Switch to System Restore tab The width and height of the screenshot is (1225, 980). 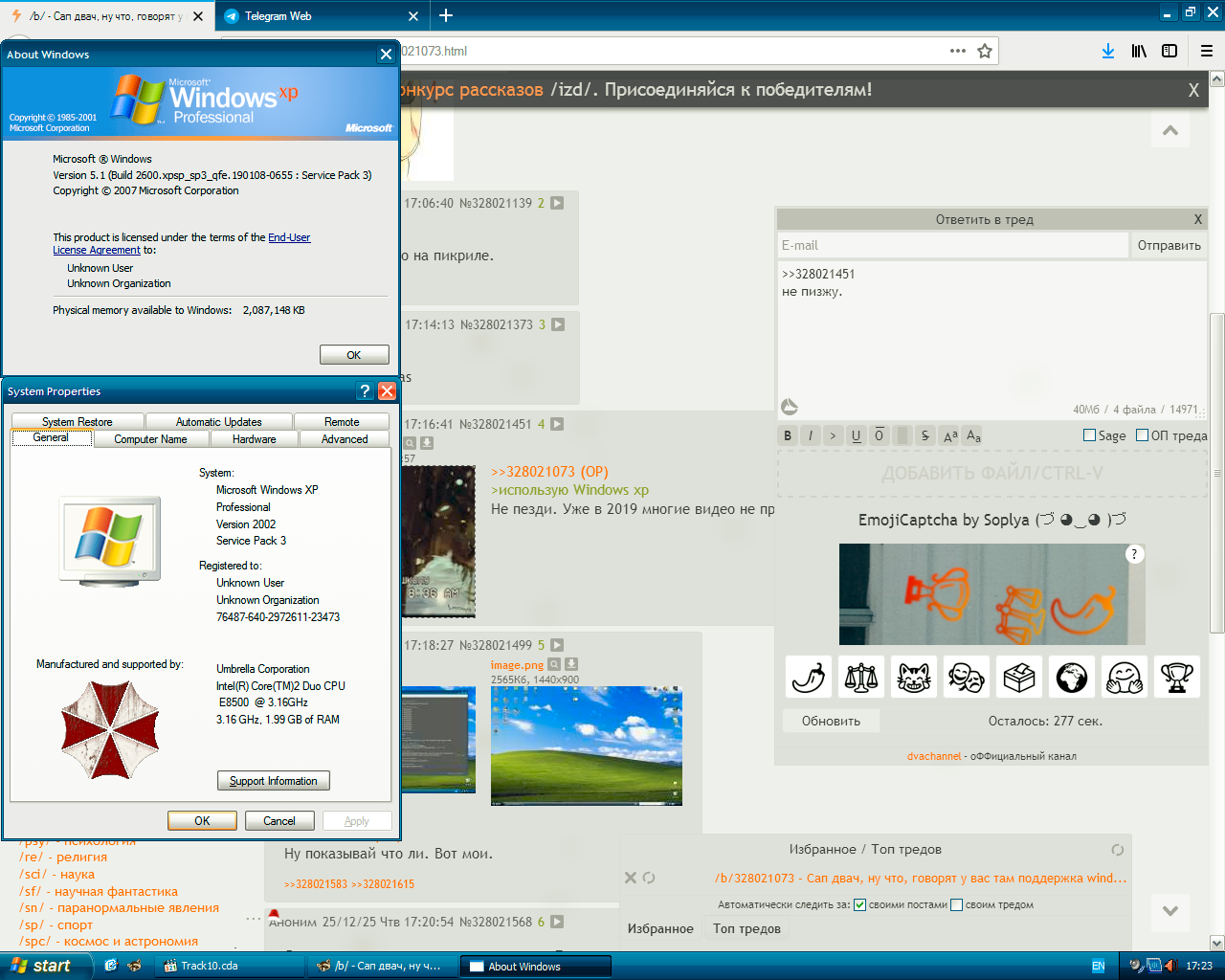pyautogui.click(x=78, y=422)
